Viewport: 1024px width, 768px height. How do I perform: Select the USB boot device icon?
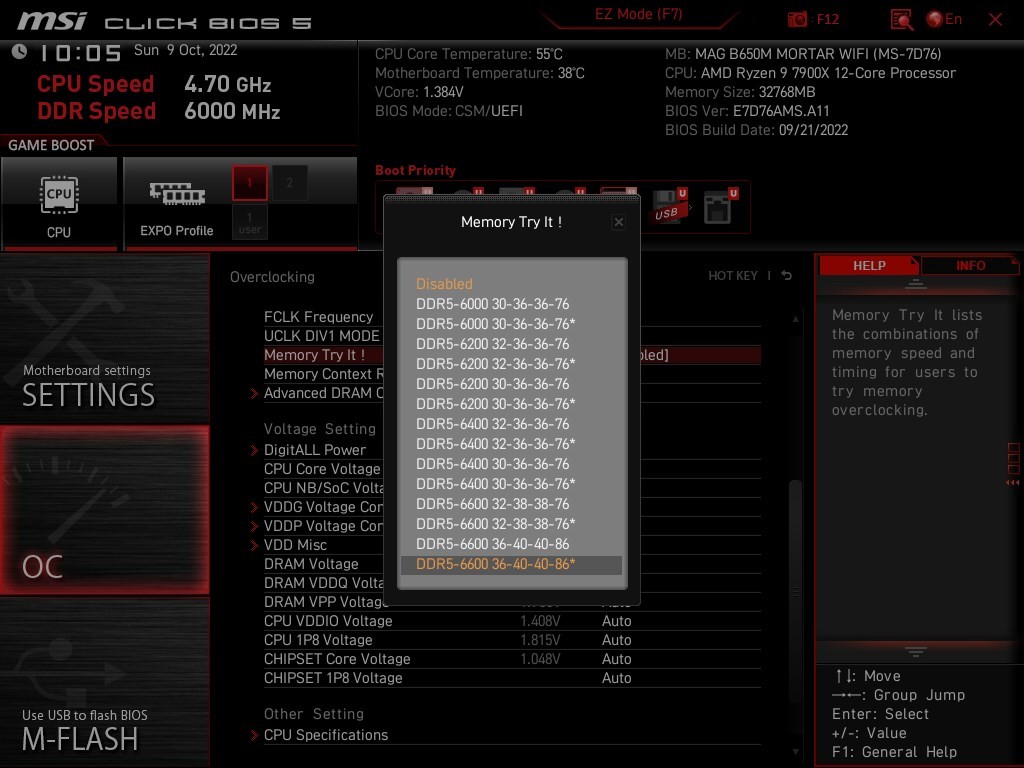pos(667,205)
